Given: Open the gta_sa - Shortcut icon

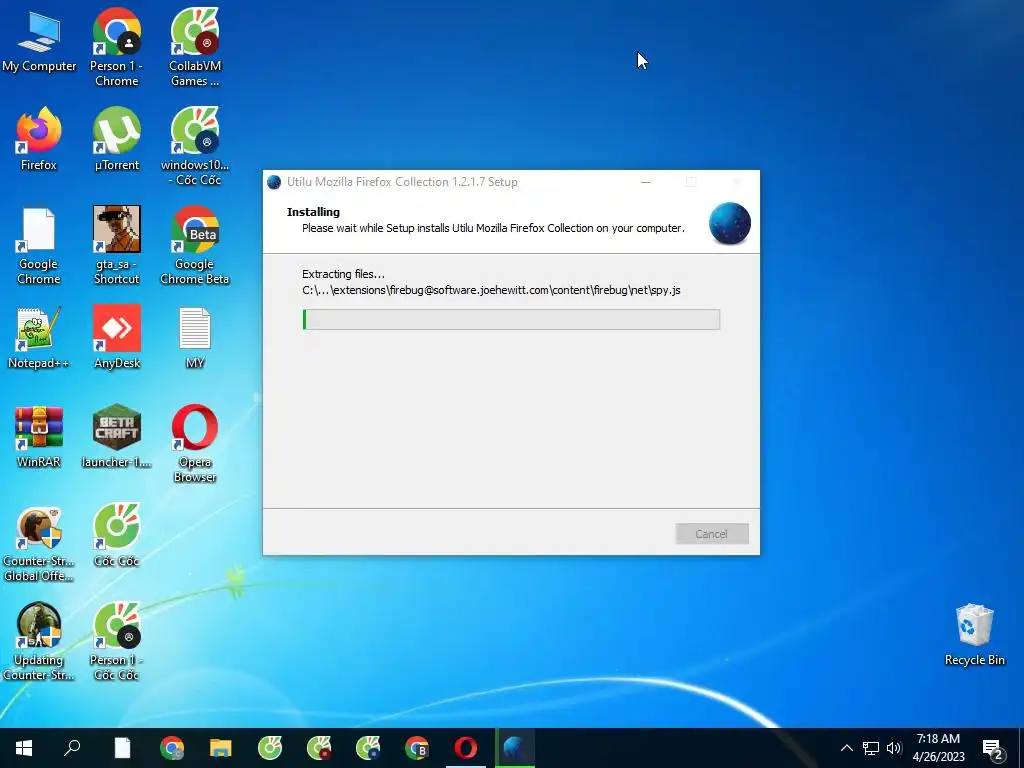Looking at the screenshot, I should click(116, 246).
